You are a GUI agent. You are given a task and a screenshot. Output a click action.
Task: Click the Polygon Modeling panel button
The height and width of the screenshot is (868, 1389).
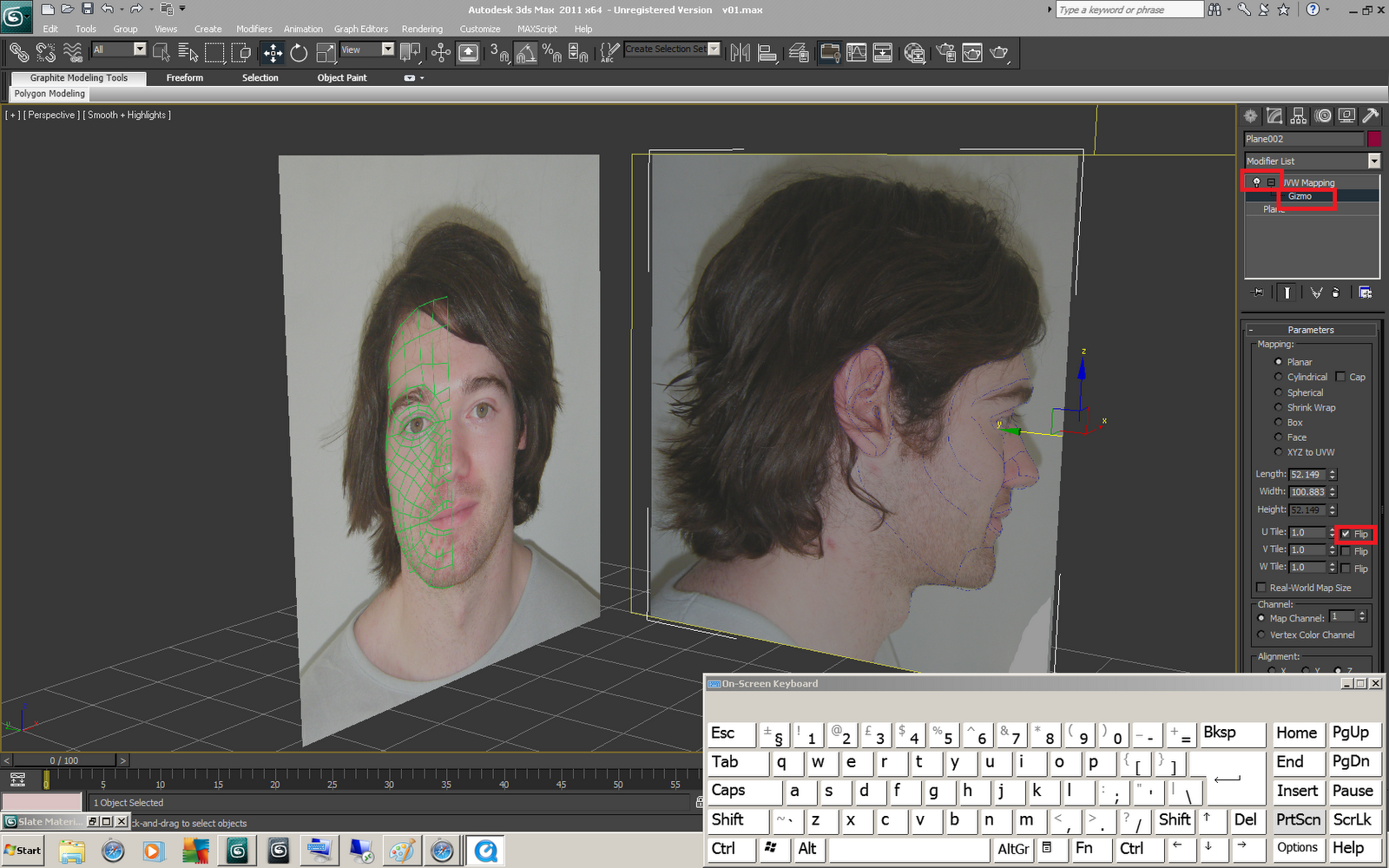coord(49,94)
